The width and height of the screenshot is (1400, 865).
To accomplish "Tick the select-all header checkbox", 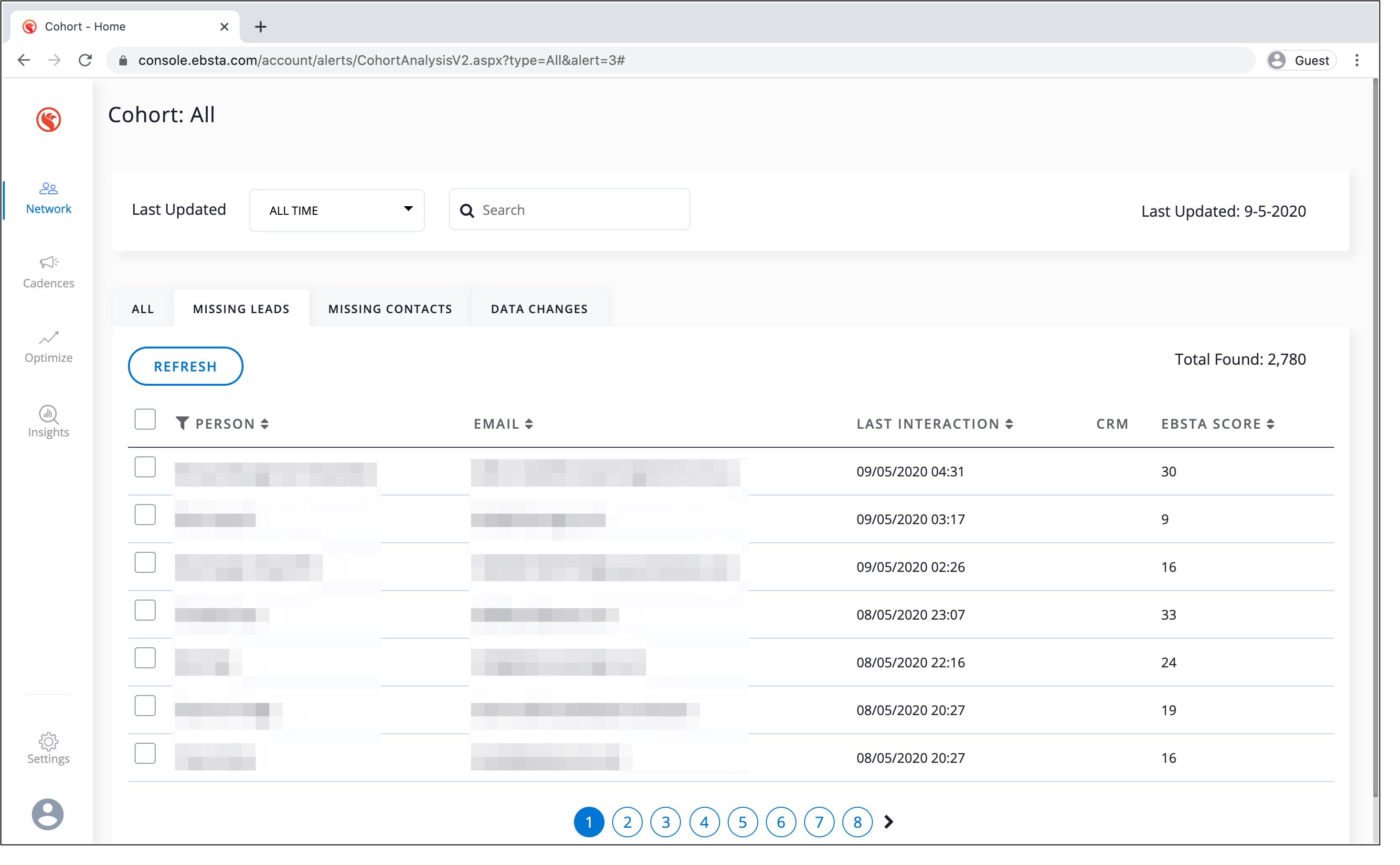I will [145, 419].
